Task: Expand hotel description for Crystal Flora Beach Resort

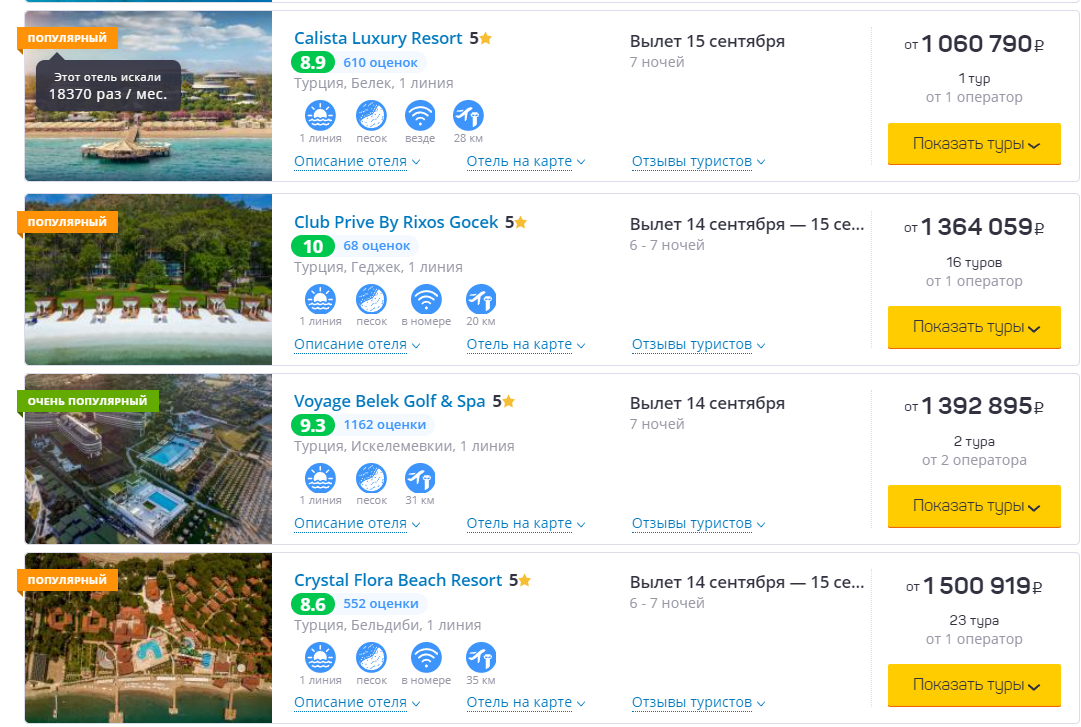Action: coord(356,702)
